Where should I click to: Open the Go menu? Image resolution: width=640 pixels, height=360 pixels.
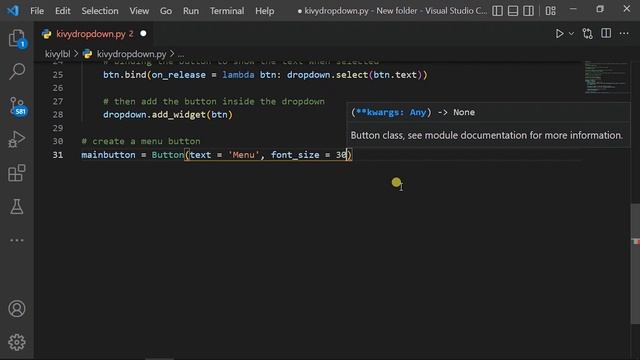(x=166, y=11)
